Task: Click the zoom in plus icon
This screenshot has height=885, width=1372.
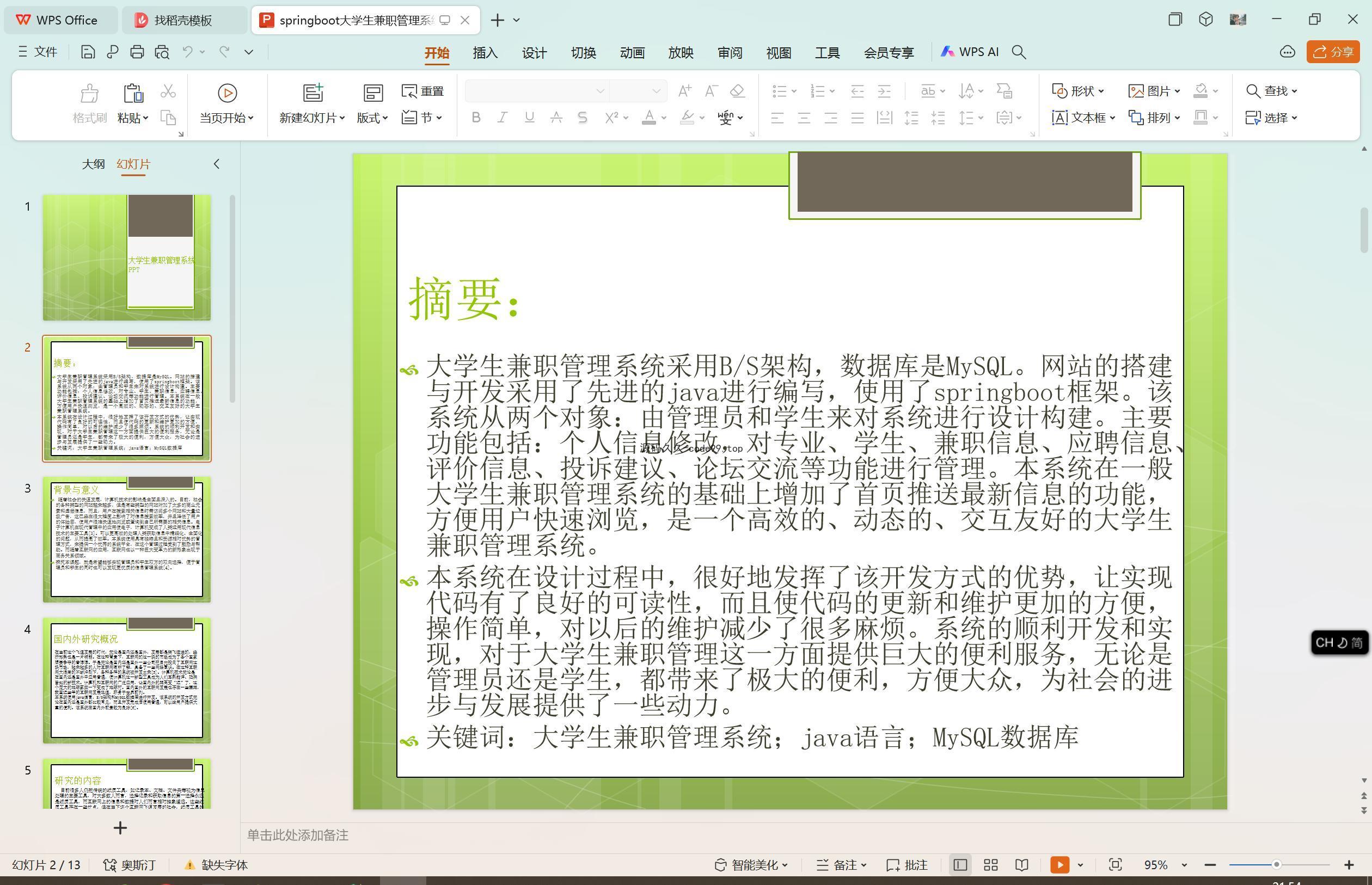Action: tap(1349, 865)
